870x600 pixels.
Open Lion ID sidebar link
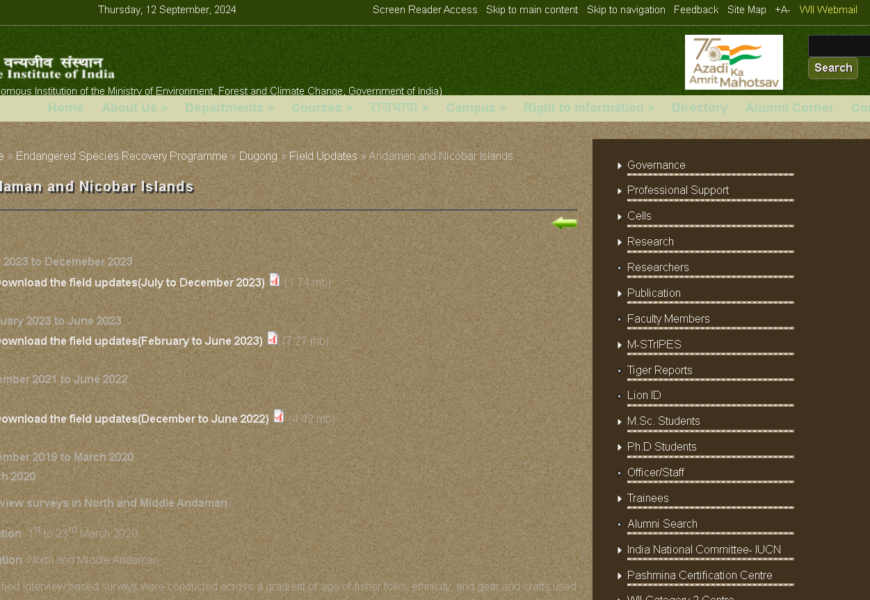point(644,395)
